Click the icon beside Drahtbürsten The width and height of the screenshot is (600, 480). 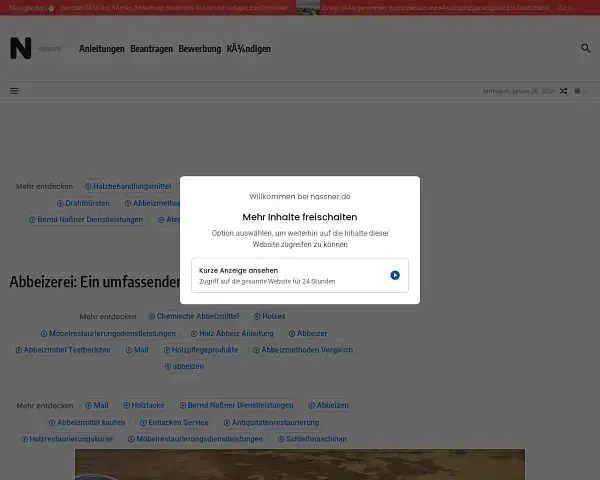[x=60, y=203]
